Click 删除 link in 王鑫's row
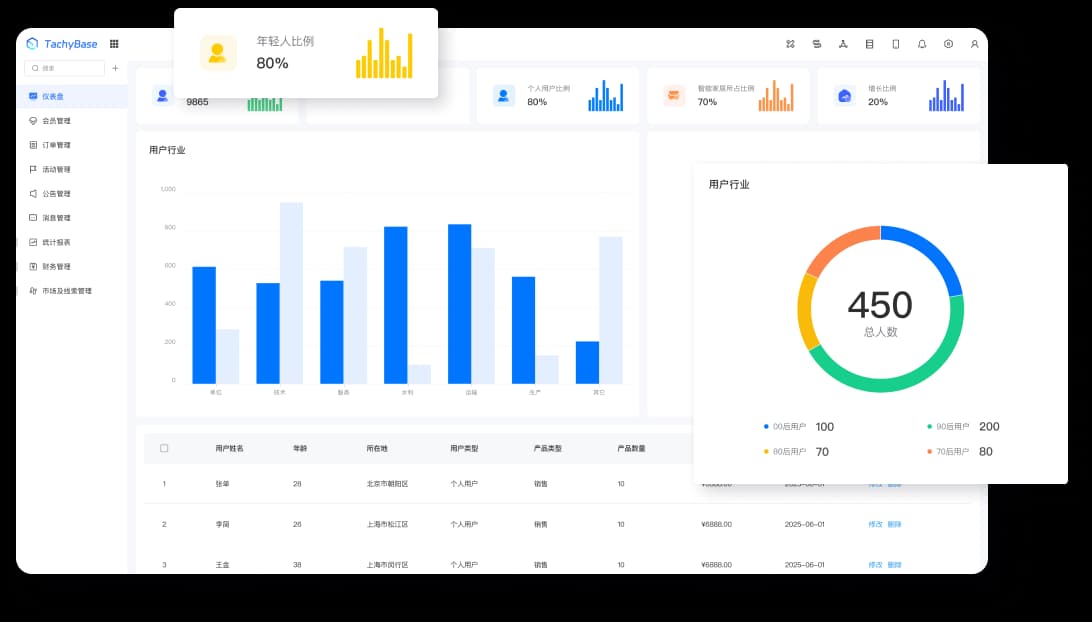The width and height of the screenshot is (1092, 622). click(x=894, y=565)
